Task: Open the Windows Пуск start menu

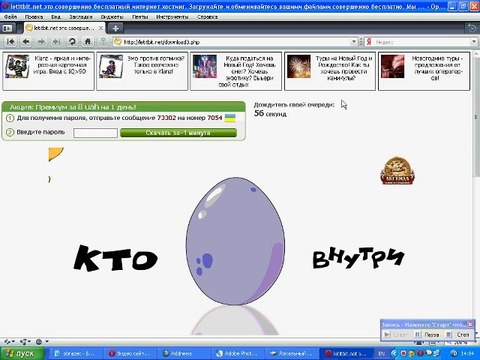Action: point(22,353)
